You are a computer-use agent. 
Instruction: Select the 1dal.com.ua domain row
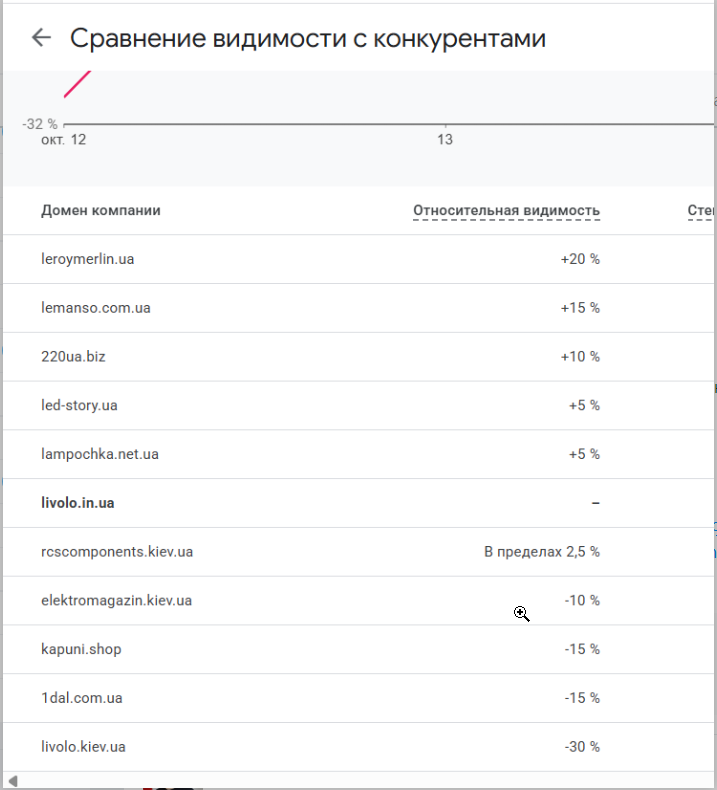pyautogui.click(x=359, y=698)
